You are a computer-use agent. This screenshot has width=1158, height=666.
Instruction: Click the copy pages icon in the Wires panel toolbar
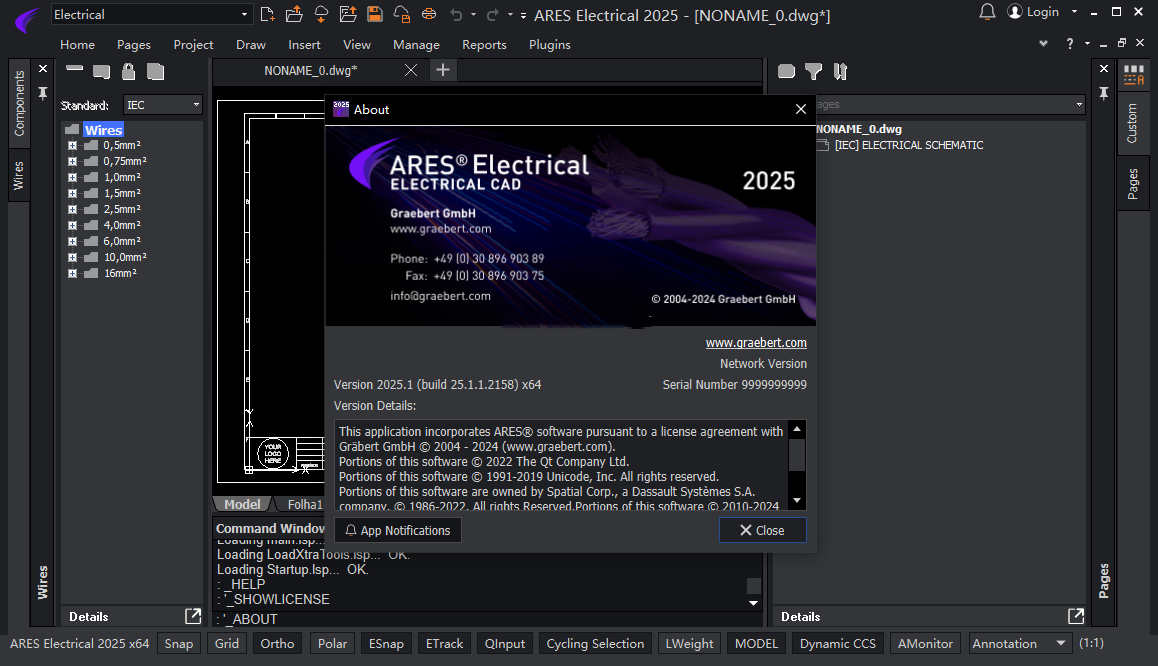(x=155, y=72)
